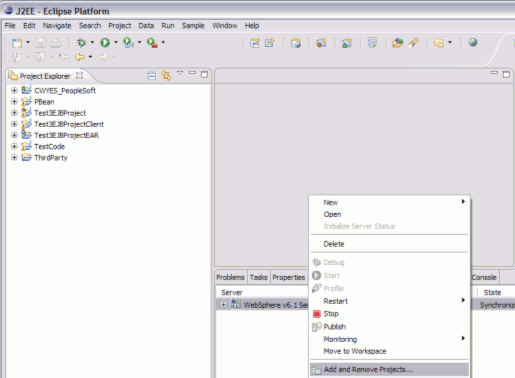Click the Collapse All icon in Project Explorer
This screenshot has height=378, width=515.
(x=152, y=76)
